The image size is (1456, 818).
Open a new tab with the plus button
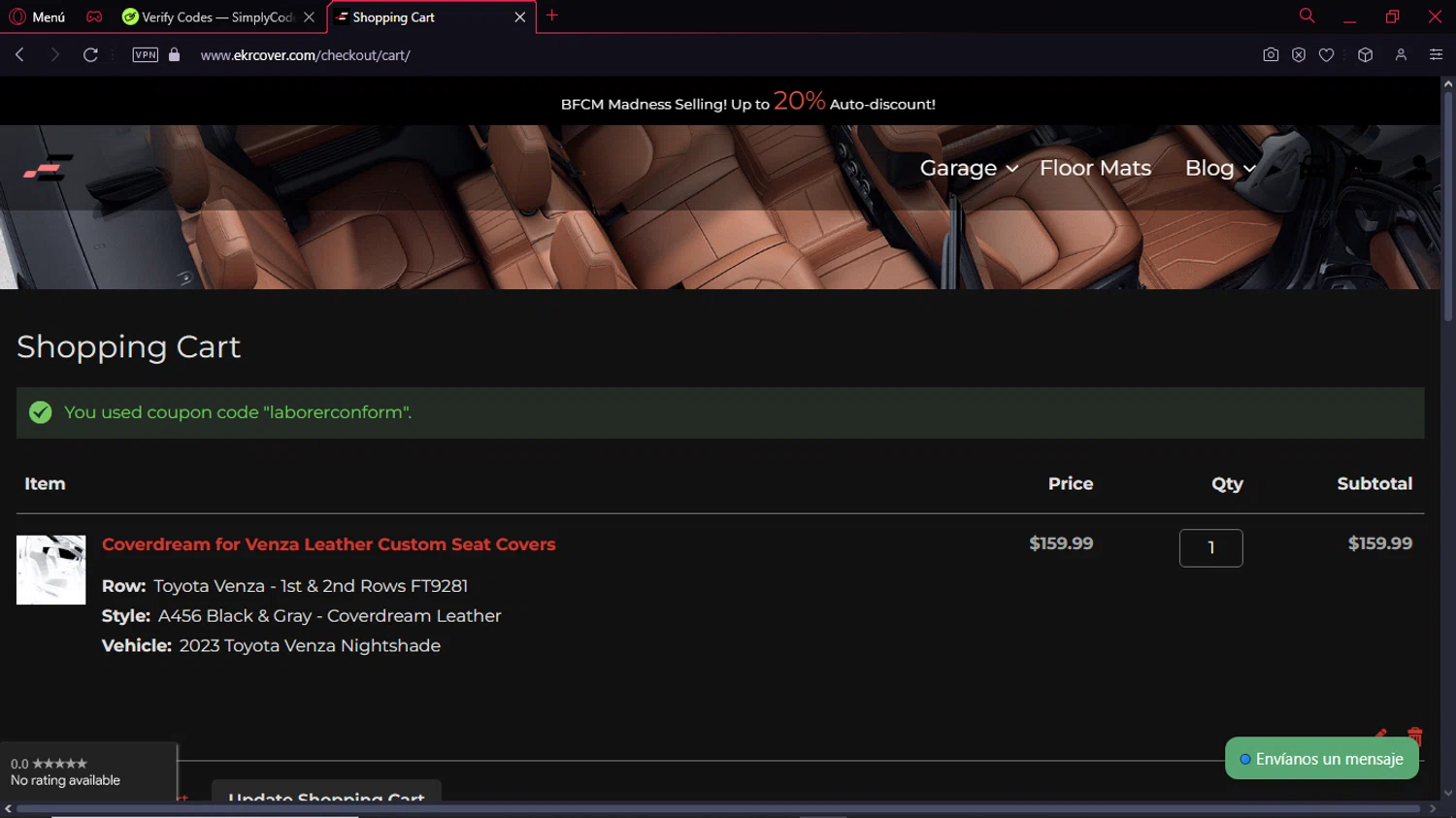pyautogui.click(x=552, y=16)
